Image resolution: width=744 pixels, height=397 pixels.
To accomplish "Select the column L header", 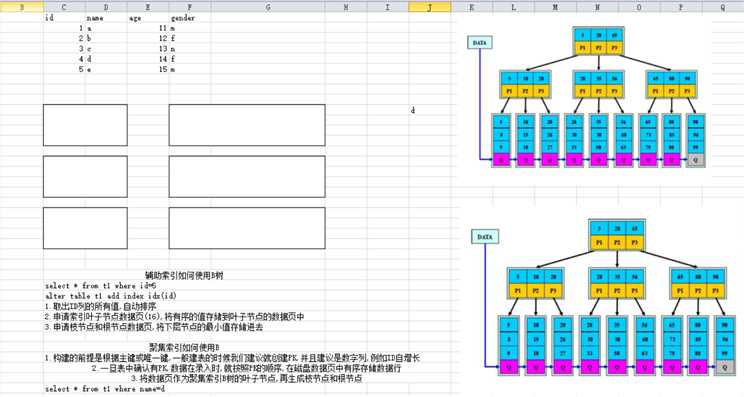I will pos(513,7).
